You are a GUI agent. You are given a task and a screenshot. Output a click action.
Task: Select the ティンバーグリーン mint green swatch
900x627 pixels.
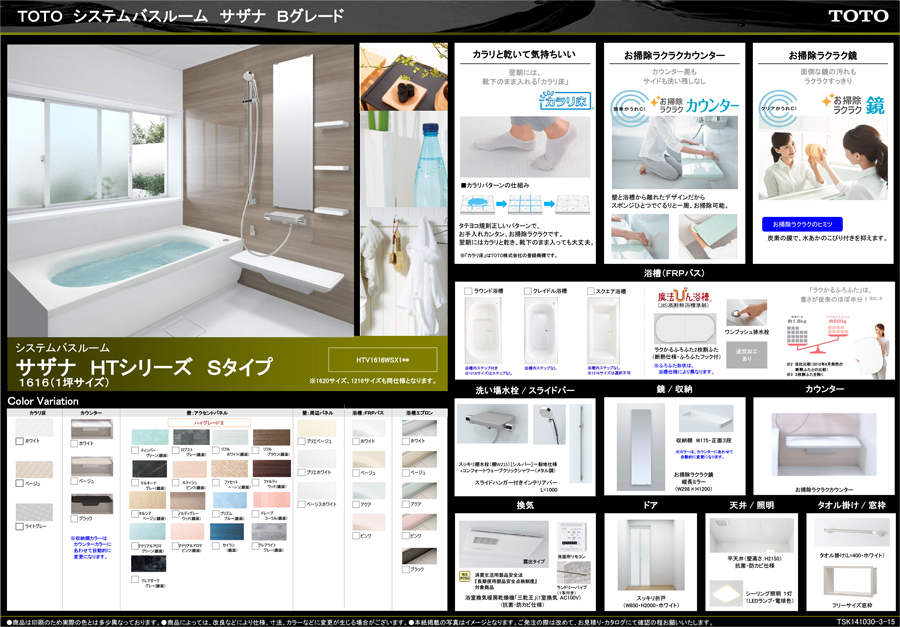(150, 437)
